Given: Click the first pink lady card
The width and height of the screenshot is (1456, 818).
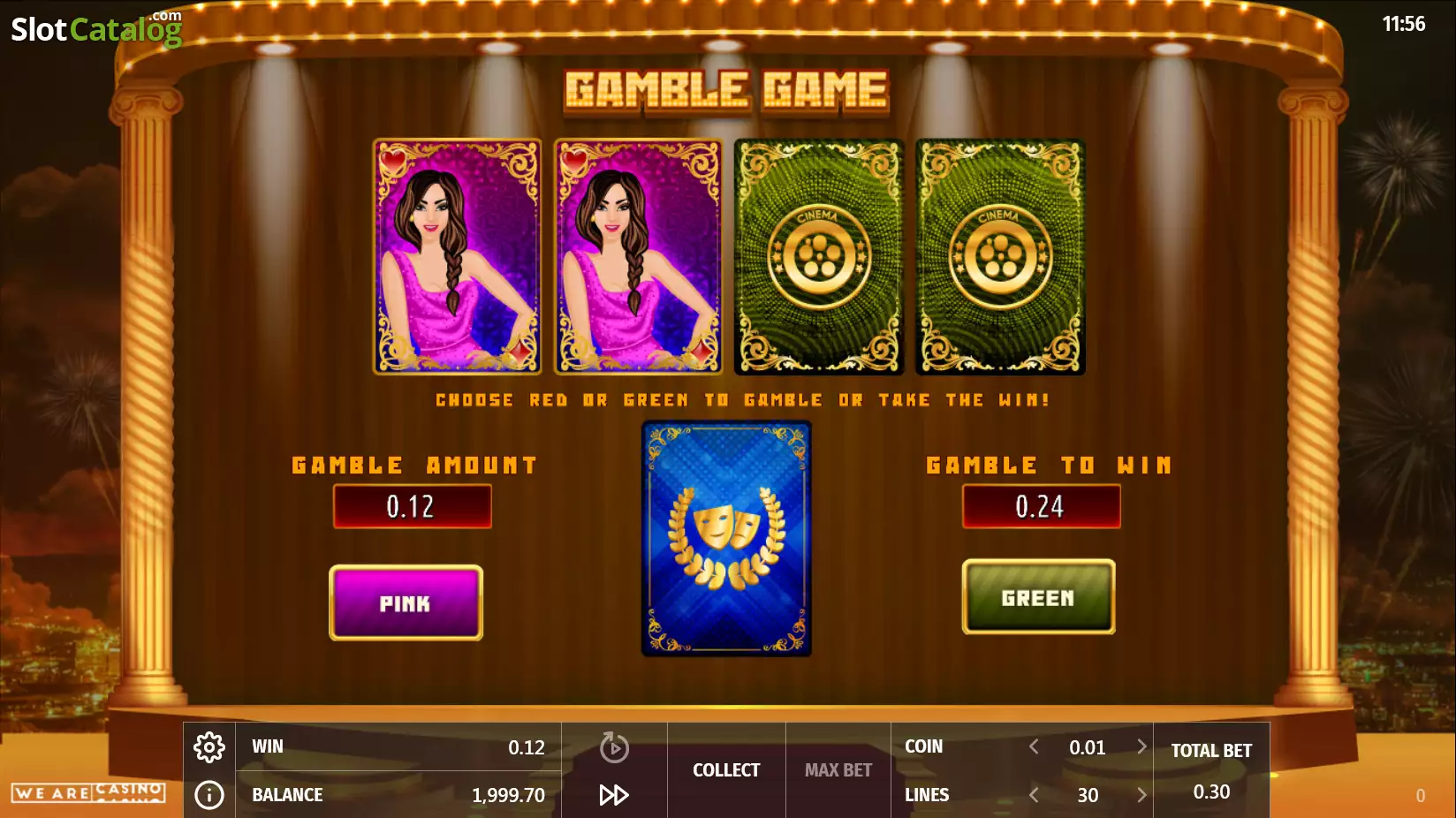Looking at the screenshot, I should pos(458,256).
